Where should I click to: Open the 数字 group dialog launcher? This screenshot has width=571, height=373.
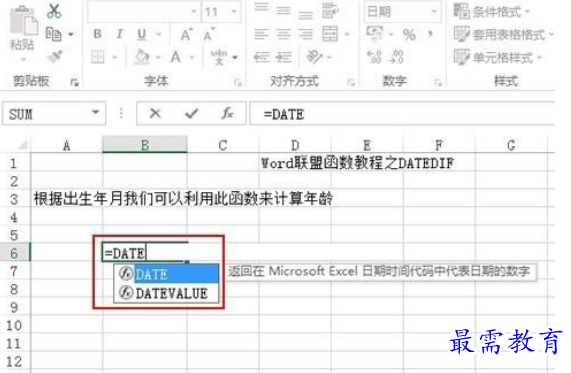[x=438, y=83]
